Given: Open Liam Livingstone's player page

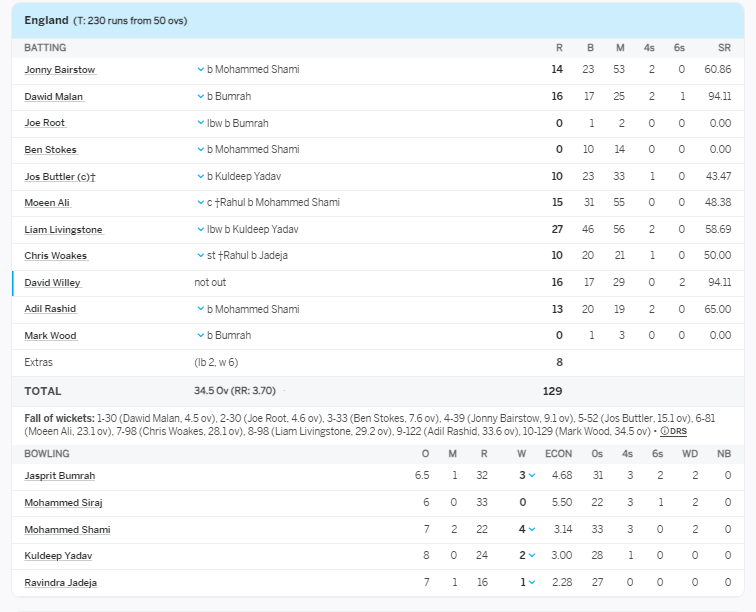Looking at the screenshot, I should pos(63,229).
